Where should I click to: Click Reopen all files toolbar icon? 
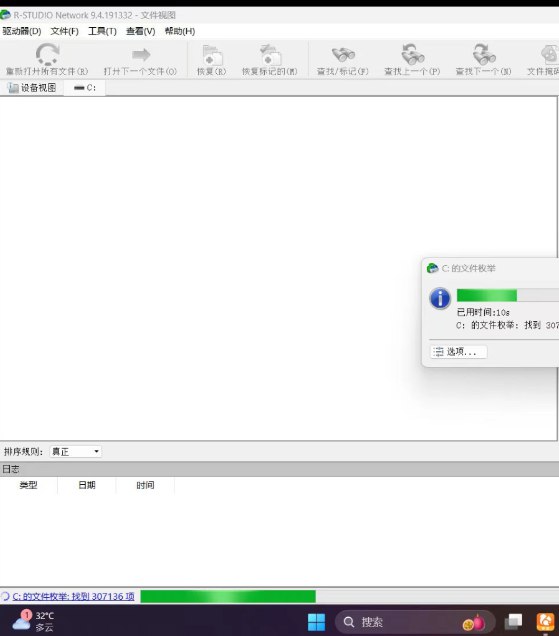point(47,54)
